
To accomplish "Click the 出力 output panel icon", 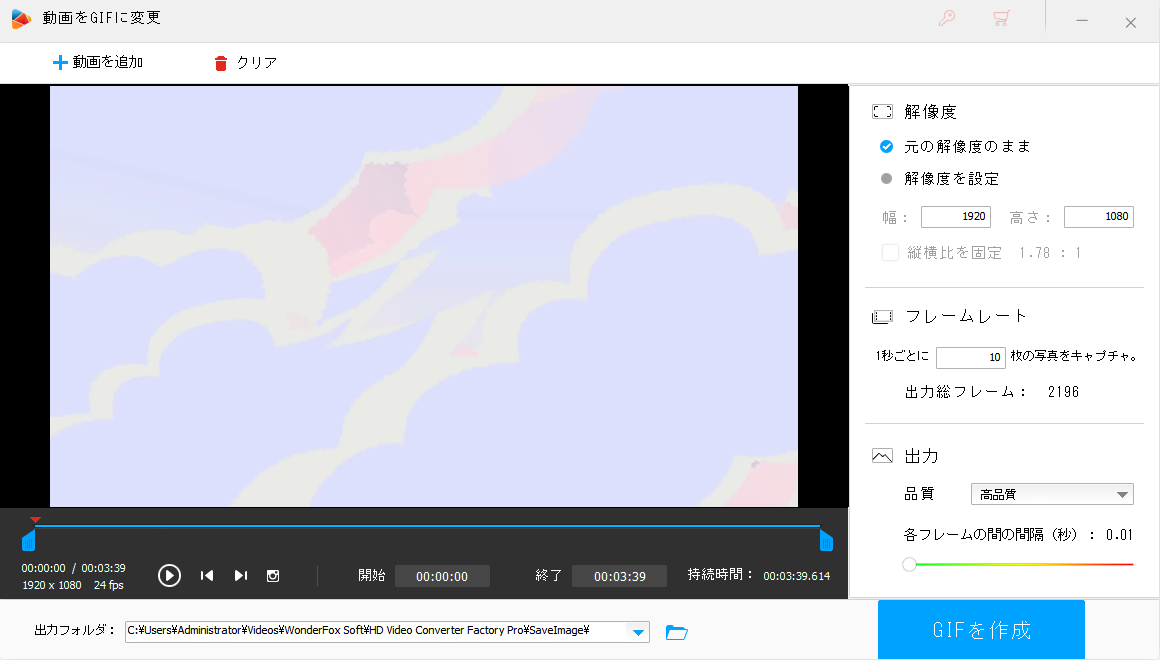I will (x=882, y=455).
